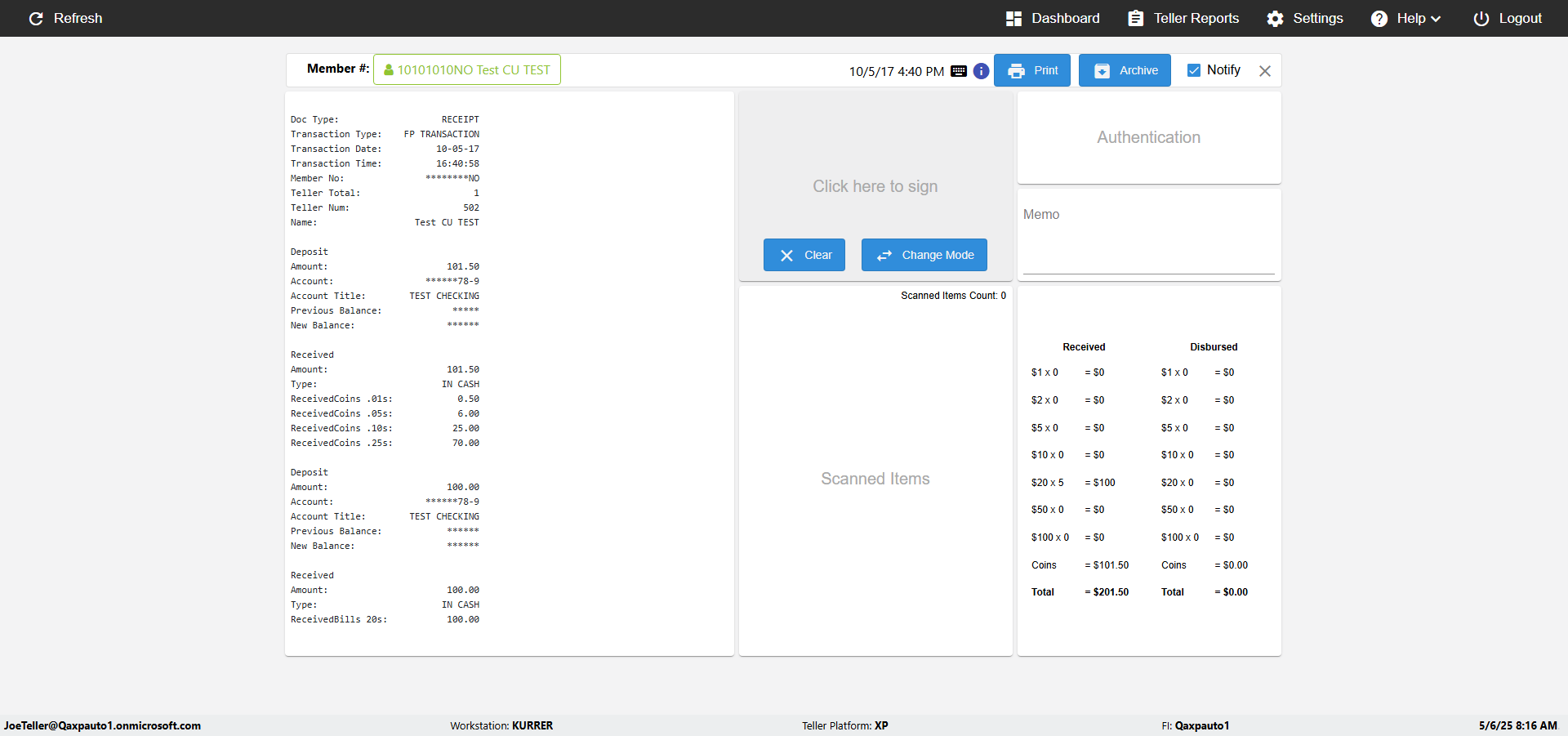Click the Help question mark icon
1568x736 pixels.
click(1379, 18)
